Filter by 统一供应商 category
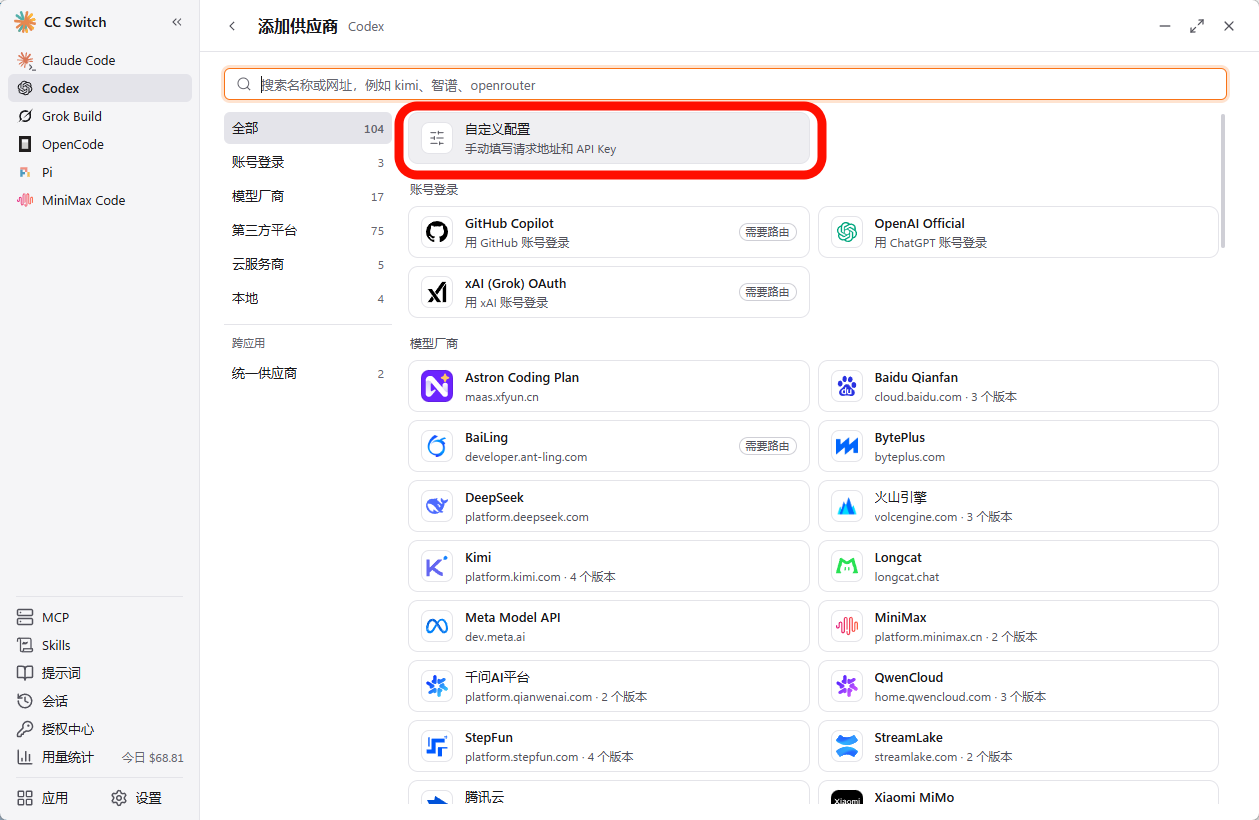This screenshot has height=820, width=1259. click(308, 373)
